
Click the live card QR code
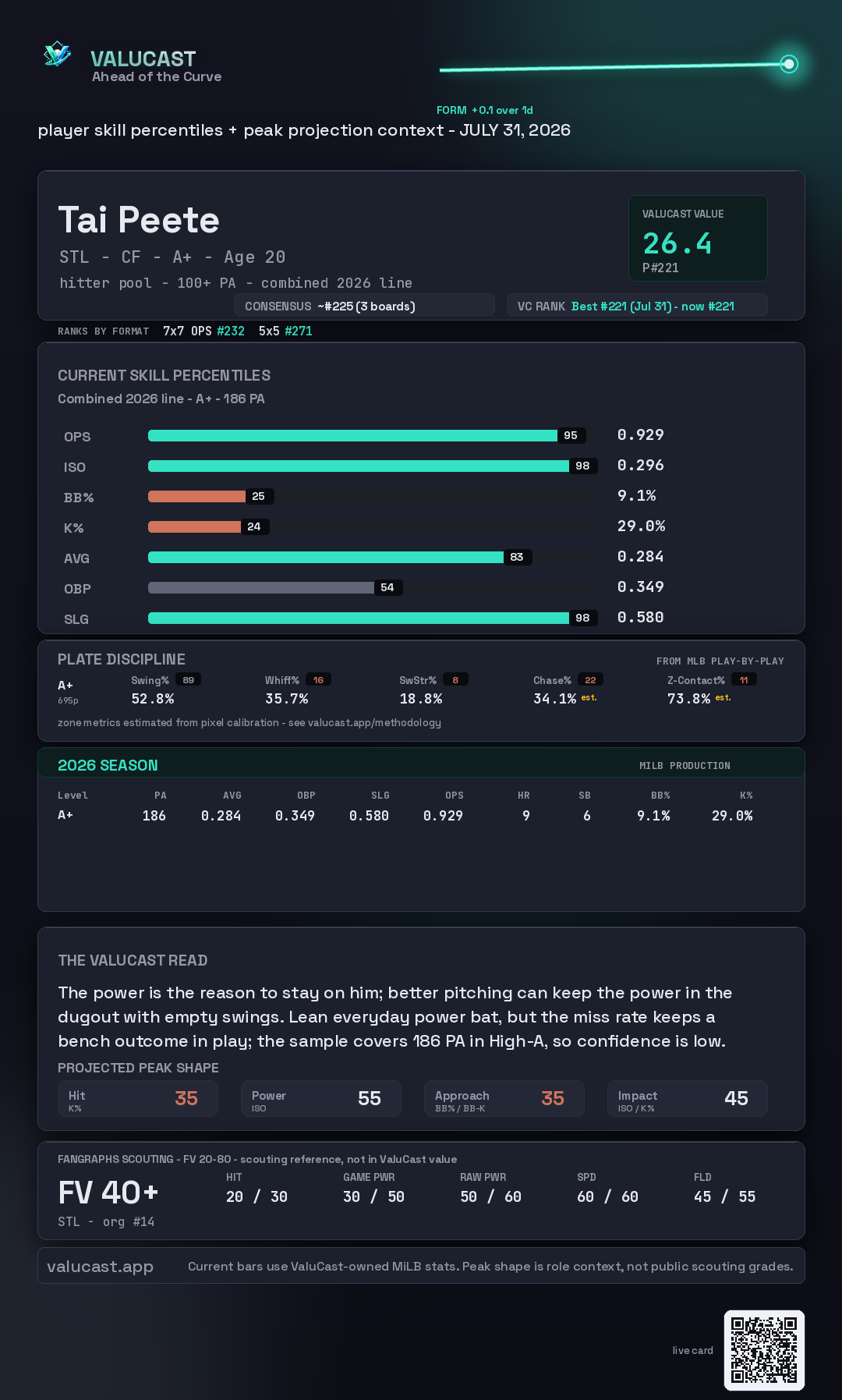(x=764, y=1350)
